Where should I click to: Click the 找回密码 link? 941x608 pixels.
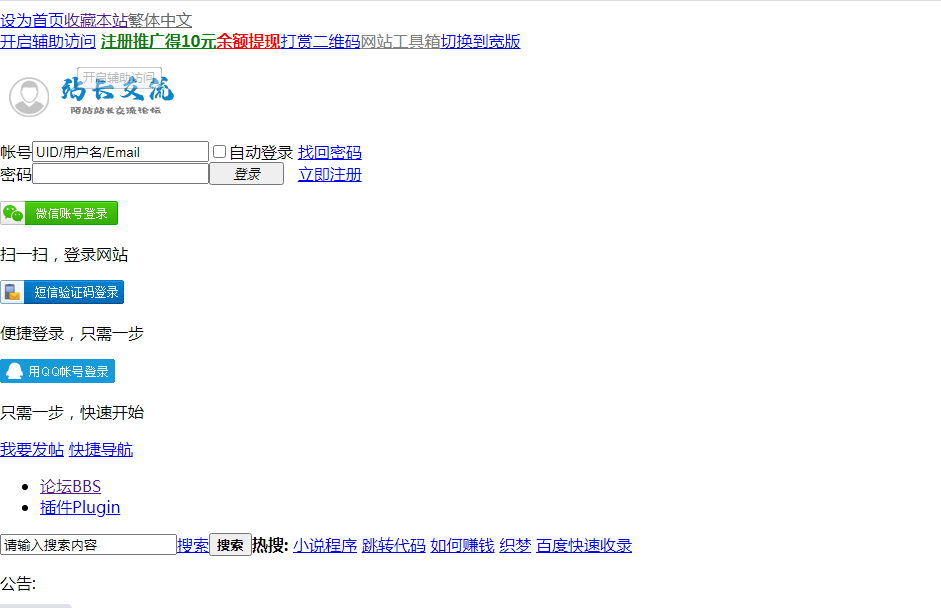coord(330,152)
